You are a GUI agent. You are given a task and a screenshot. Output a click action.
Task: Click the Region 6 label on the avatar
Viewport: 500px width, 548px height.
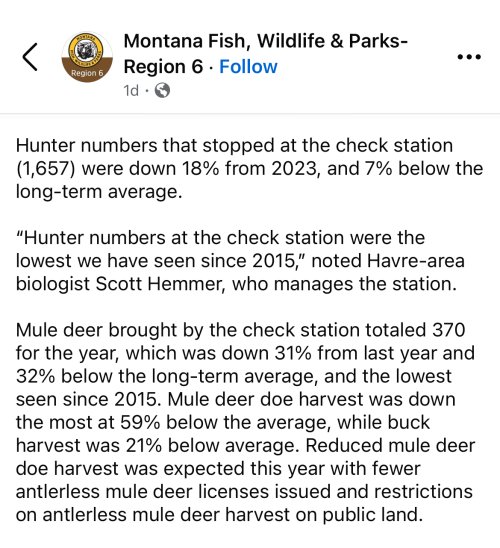coord(87,73)
